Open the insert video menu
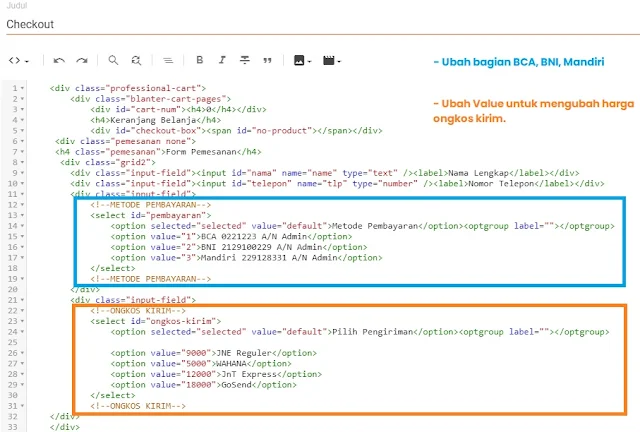The height and width of the screenshot is (432, 640). (x=332, y=60)
